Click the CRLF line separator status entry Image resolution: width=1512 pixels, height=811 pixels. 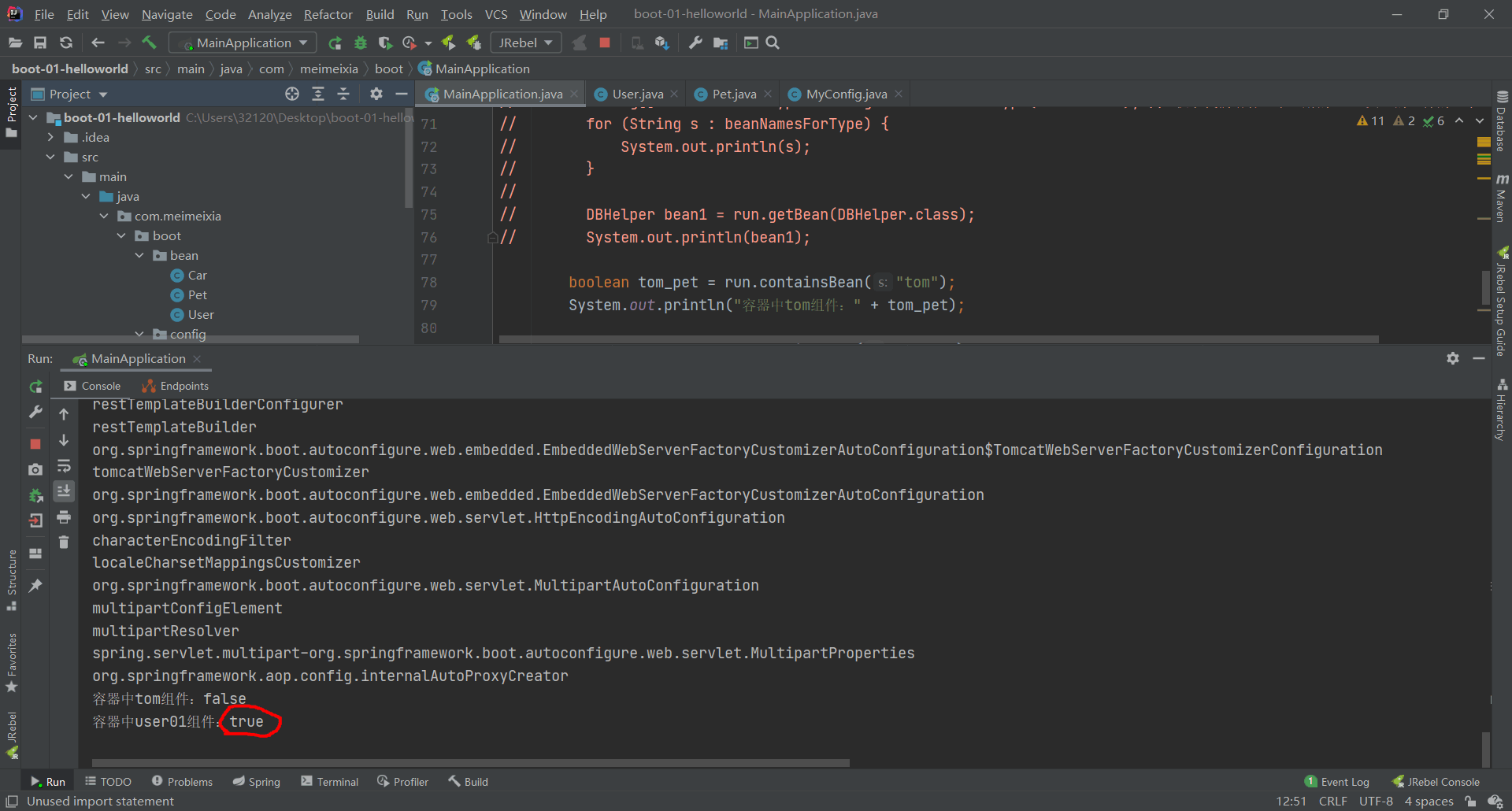click(1332, 802)
